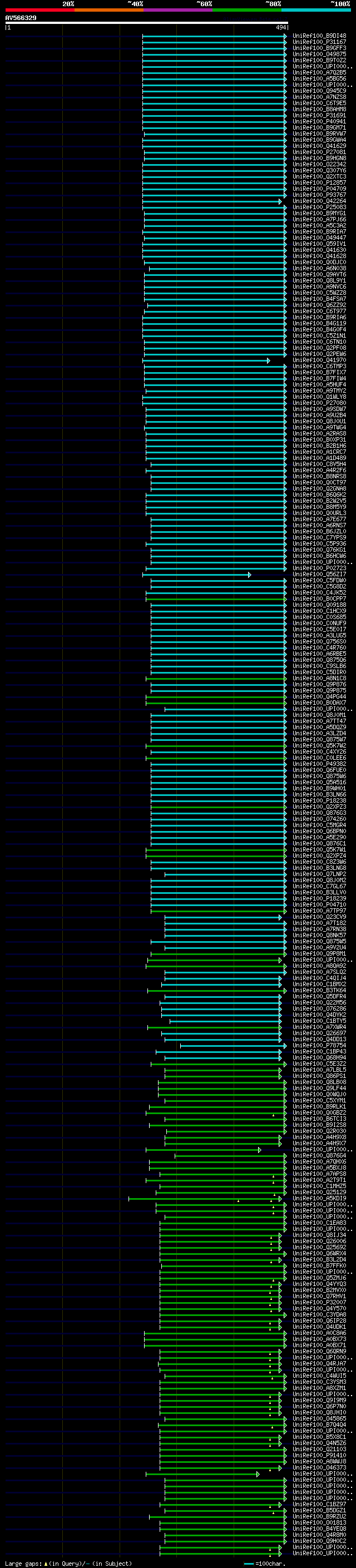Select hit label UniRef100_Q4N5Z6
Screen dimensions: 356x1568
point(319,1443)
